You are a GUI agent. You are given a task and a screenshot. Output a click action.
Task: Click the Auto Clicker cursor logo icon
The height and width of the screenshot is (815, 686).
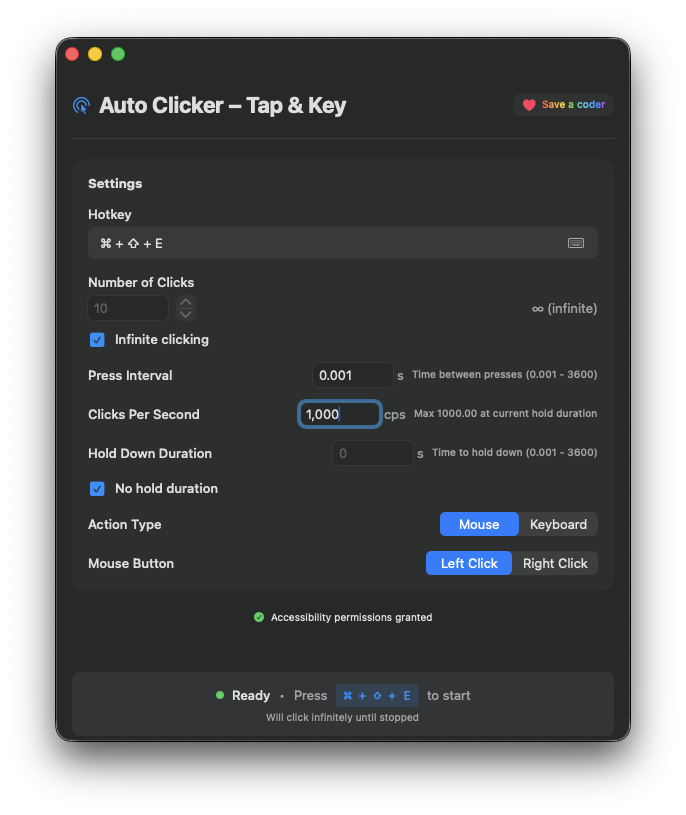(79, 105)
